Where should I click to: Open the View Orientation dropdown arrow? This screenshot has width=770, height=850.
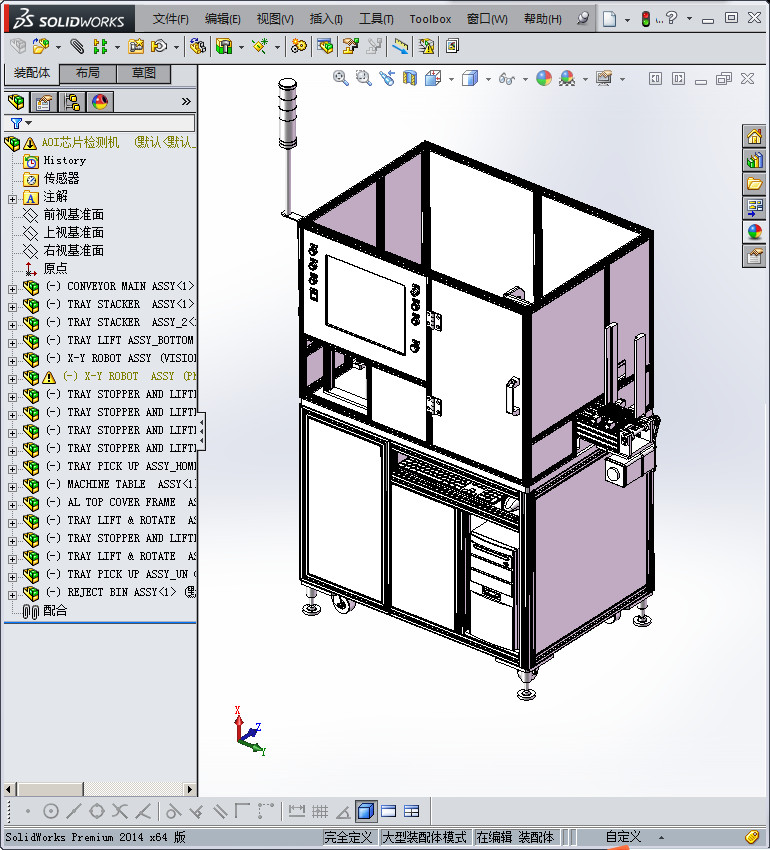click(451, 80)
